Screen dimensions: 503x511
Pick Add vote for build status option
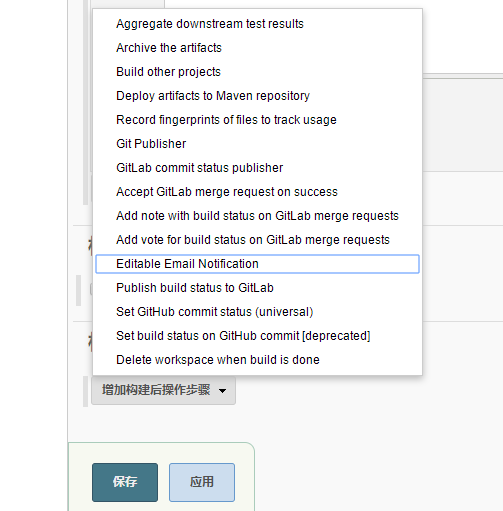pos(257,240)
